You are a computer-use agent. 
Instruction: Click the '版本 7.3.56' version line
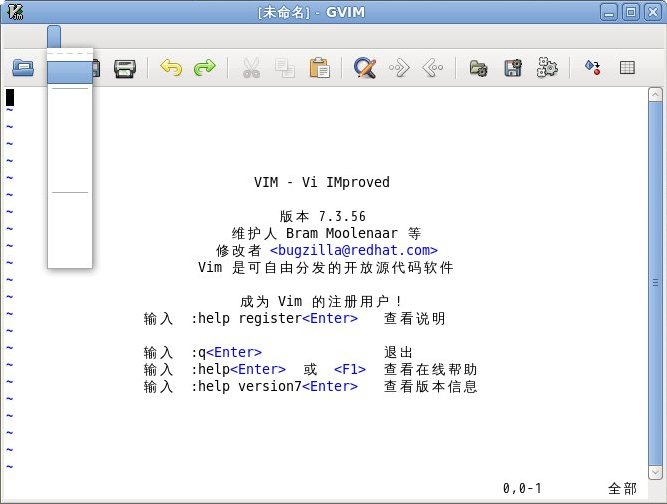point(322,216)
